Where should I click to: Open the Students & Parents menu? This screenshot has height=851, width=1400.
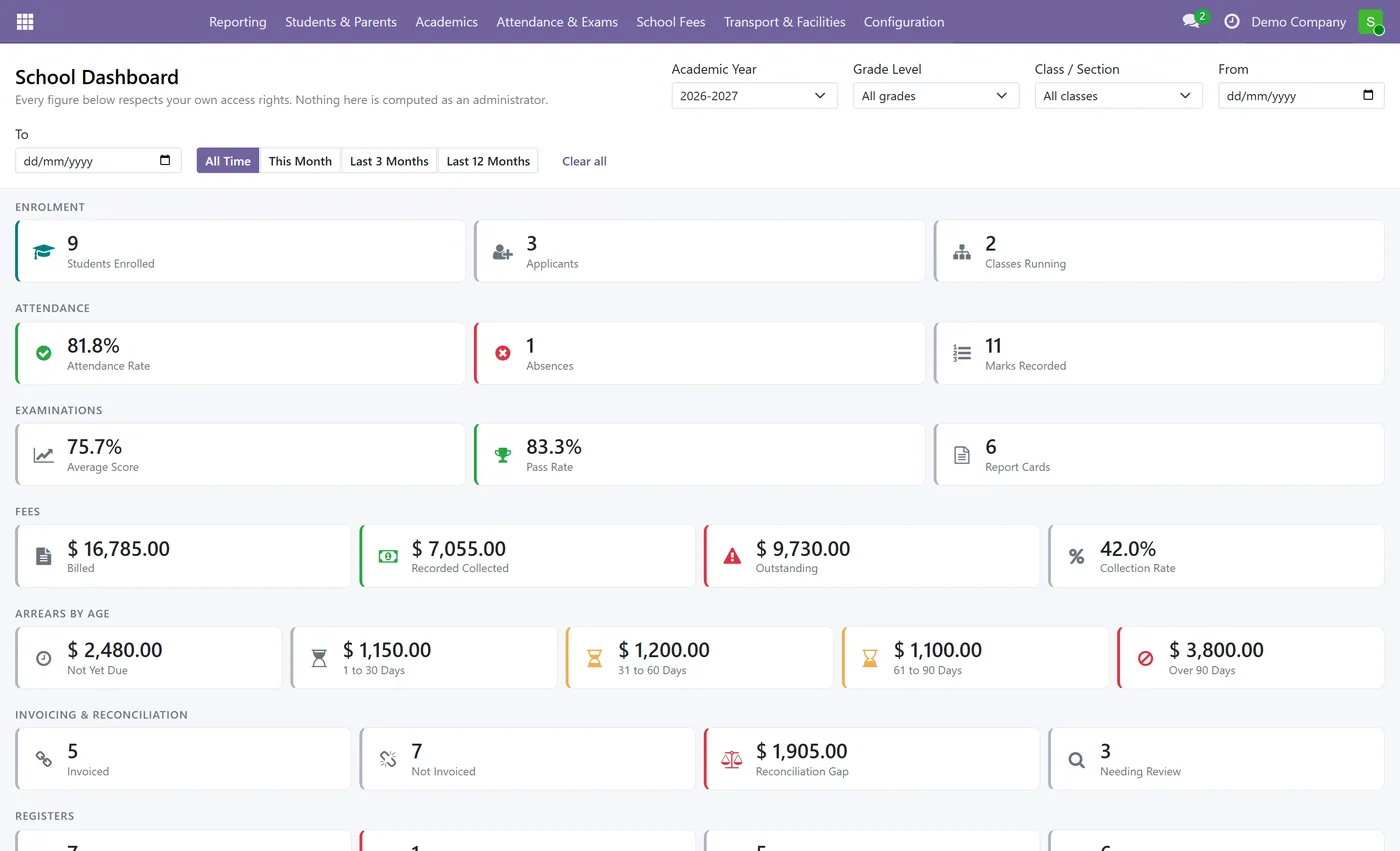(x=341, y=22)
